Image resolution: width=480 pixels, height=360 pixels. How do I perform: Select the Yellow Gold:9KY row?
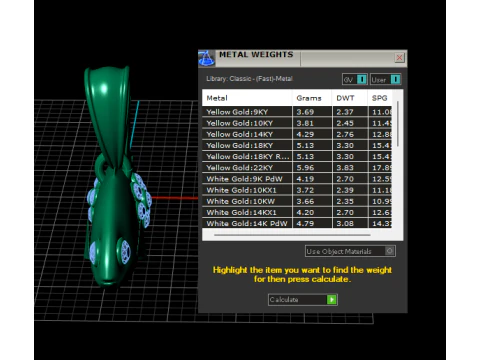point(297,112)
